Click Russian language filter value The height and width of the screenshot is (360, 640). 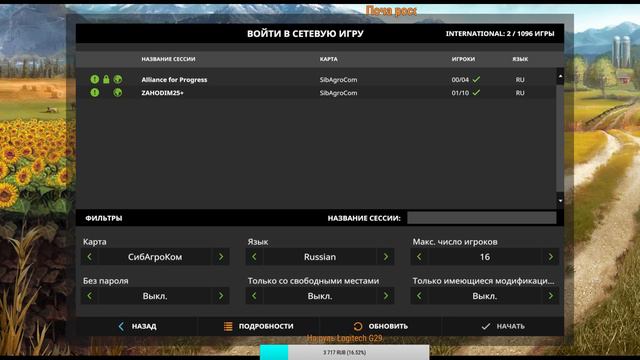click(x=320, y=257)
